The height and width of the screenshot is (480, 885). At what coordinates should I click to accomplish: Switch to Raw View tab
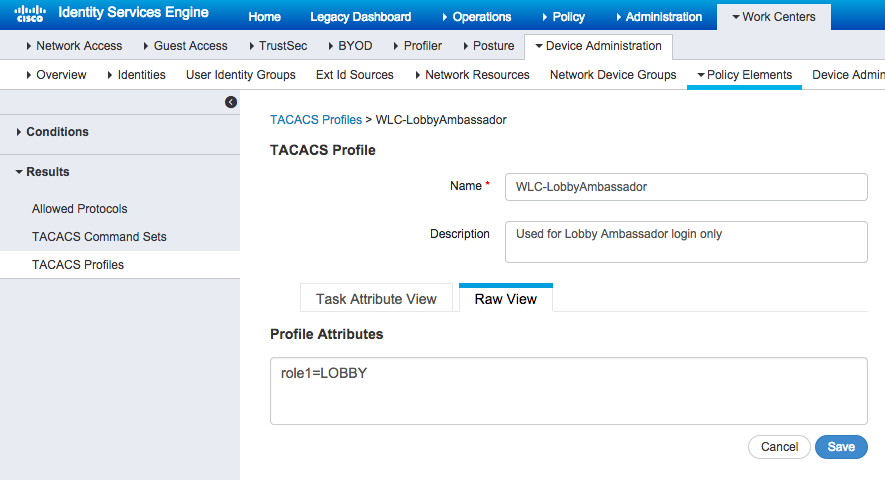(506, 298)
